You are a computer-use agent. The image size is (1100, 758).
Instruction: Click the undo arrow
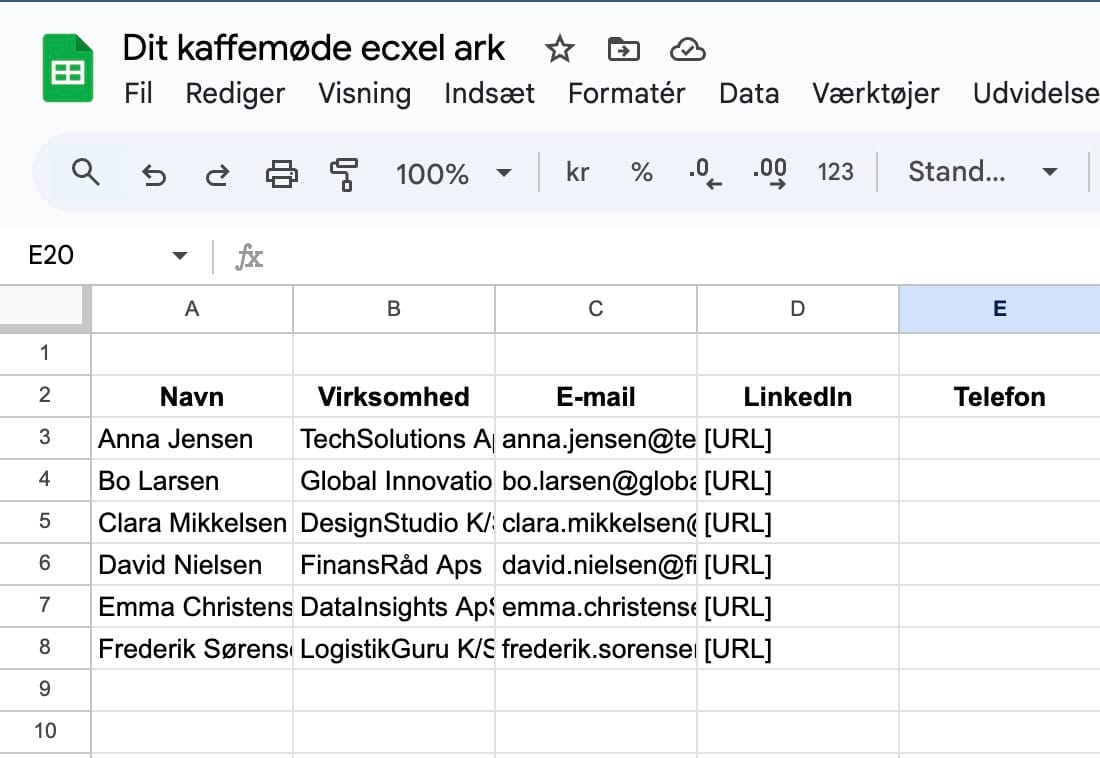(153, 175)
